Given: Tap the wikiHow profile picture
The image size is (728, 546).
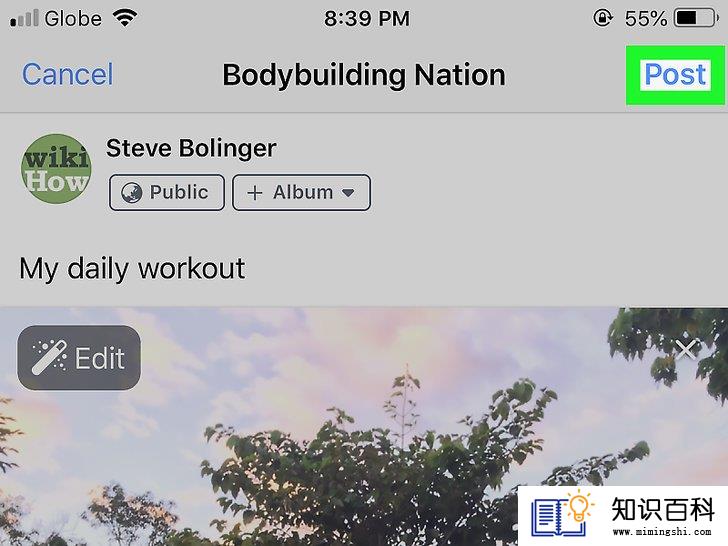Looking at the screenshot, I should tap(56, 169).
